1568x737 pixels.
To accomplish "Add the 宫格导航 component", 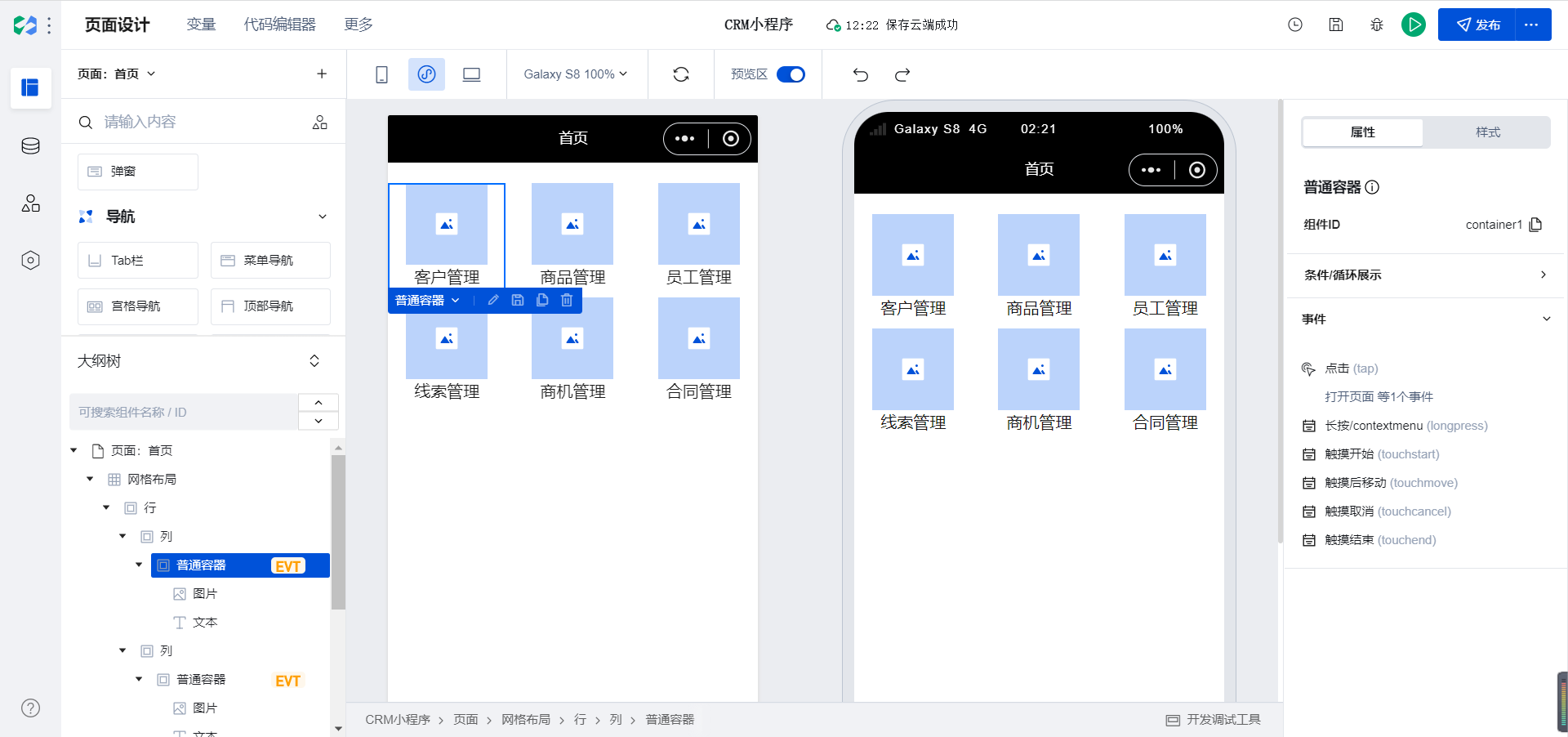I will [x=138, y=306].
